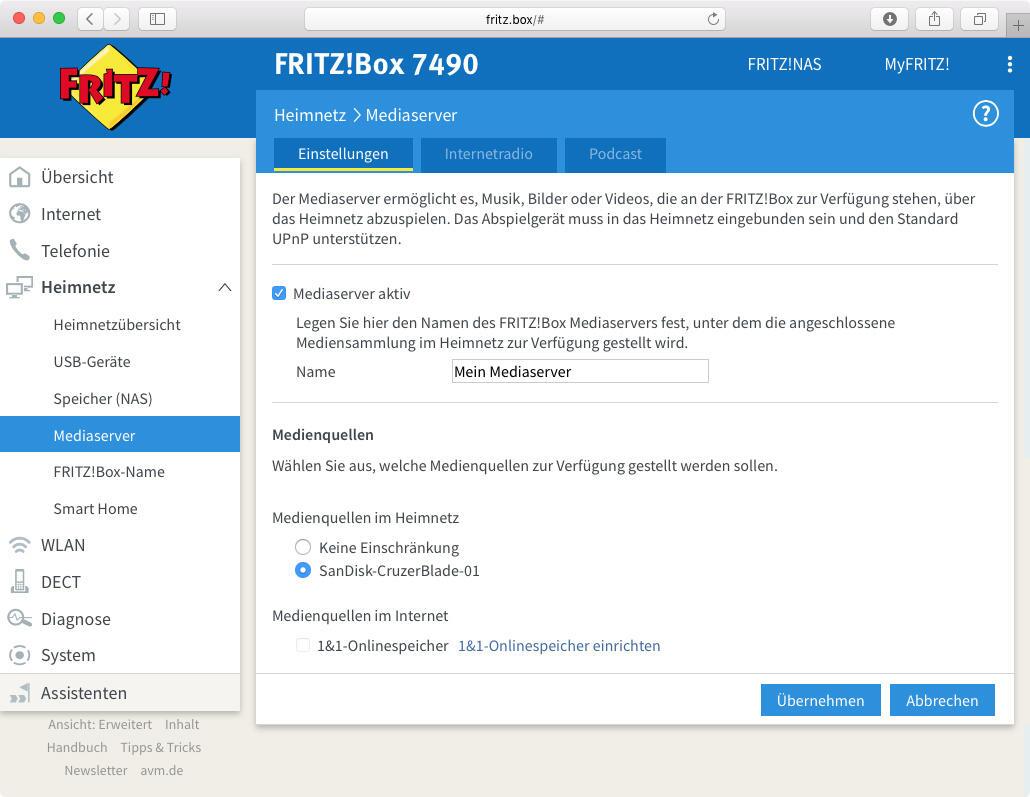
Task: Open Tipps & Tricks footer link
Action: point(161,747)
